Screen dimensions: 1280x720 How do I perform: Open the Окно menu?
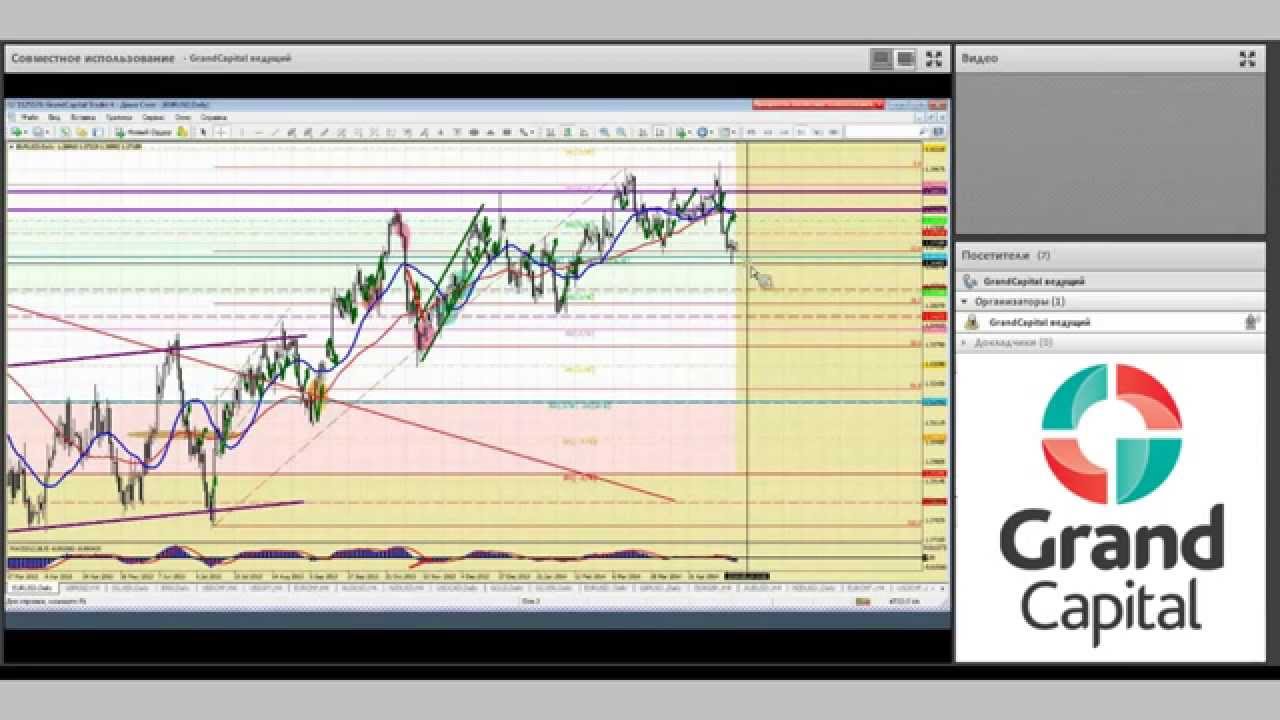(x=183, y=117)
